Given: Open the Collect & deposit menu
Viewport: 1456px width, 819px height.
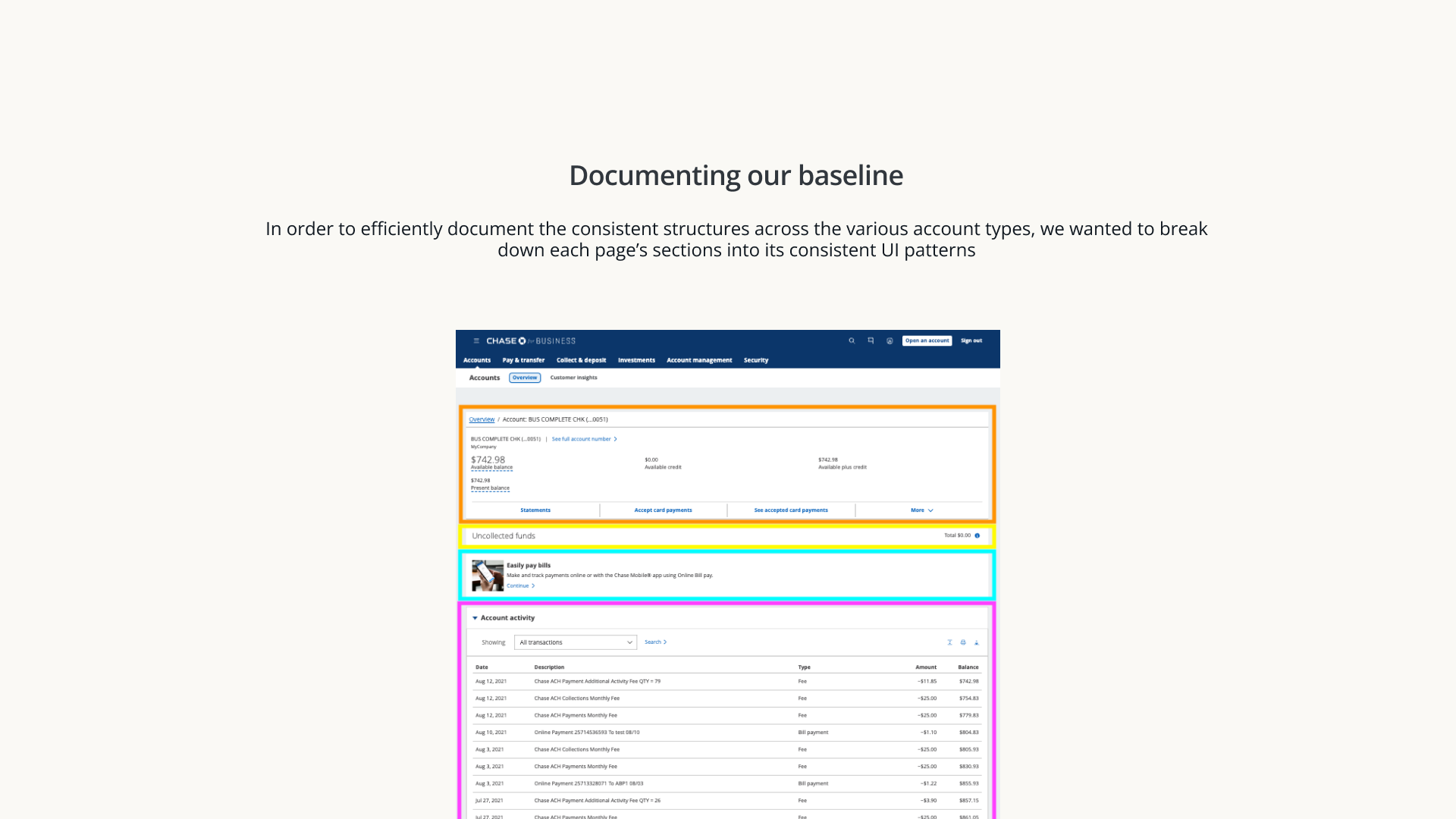Looking at the screenshot, I should (x=581, y=361).
